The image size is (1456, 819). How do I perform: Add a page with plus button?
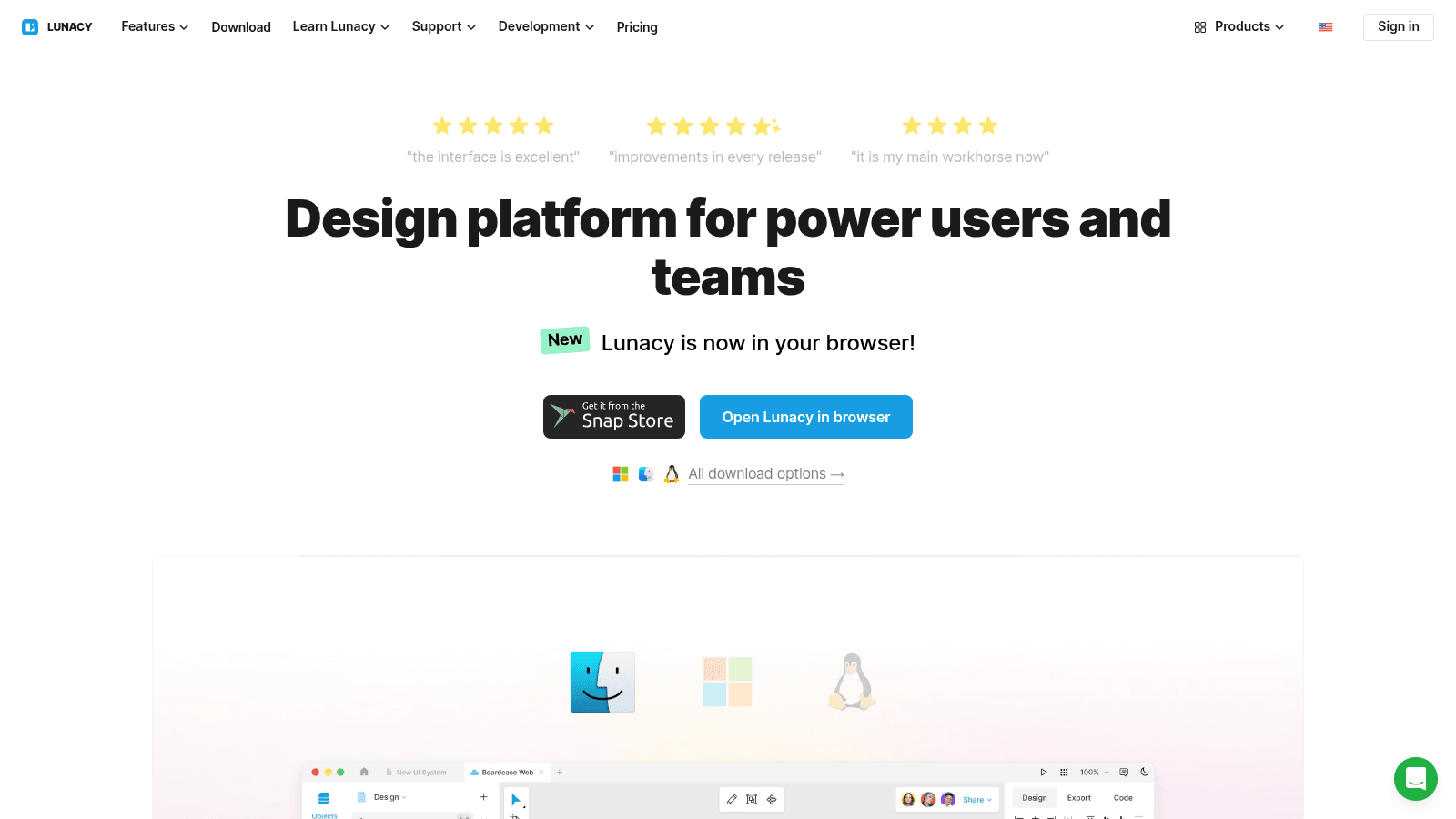tap(483, 797)
